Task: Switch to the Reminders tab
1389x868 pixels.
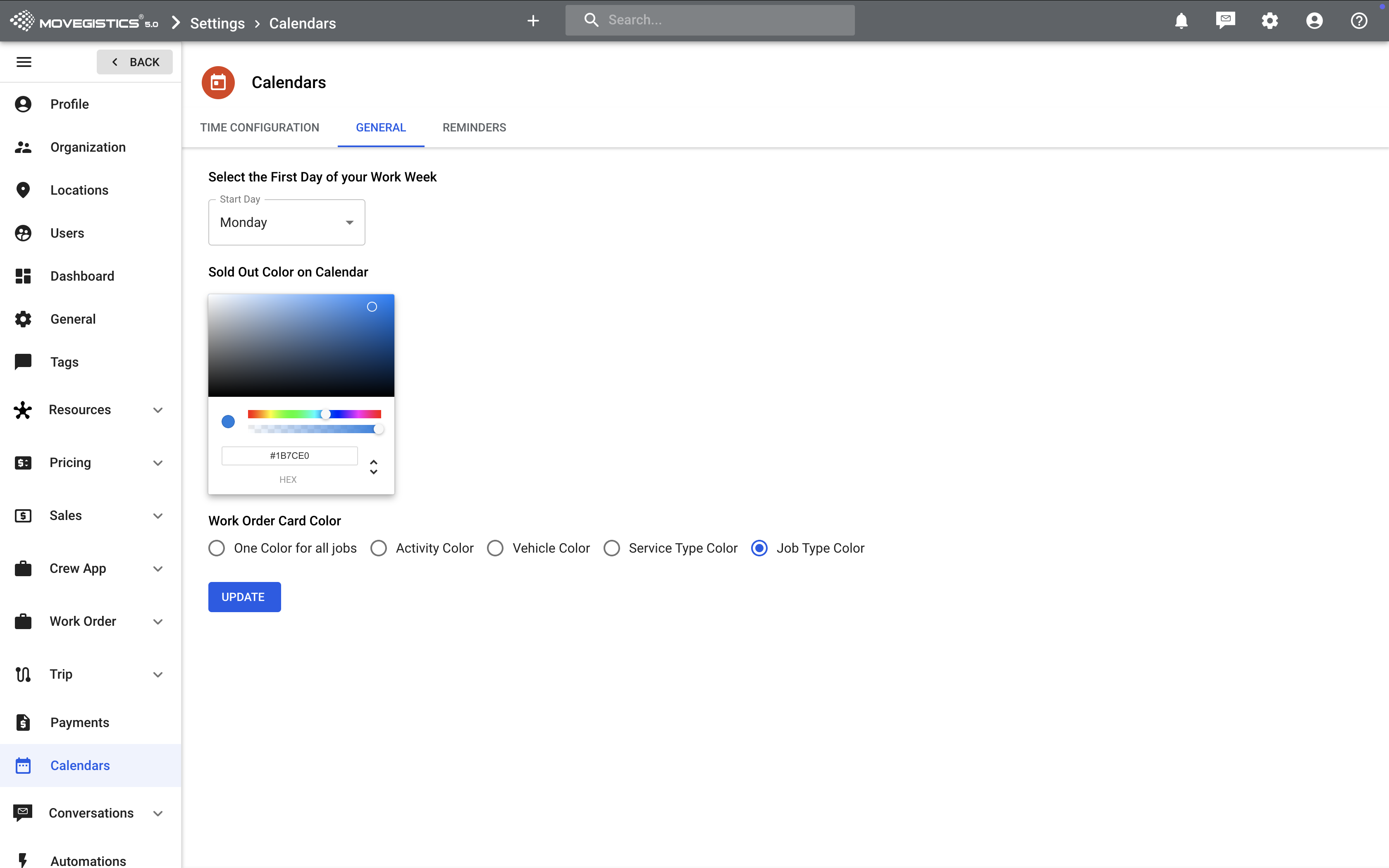Action: (x=474, y=127)
